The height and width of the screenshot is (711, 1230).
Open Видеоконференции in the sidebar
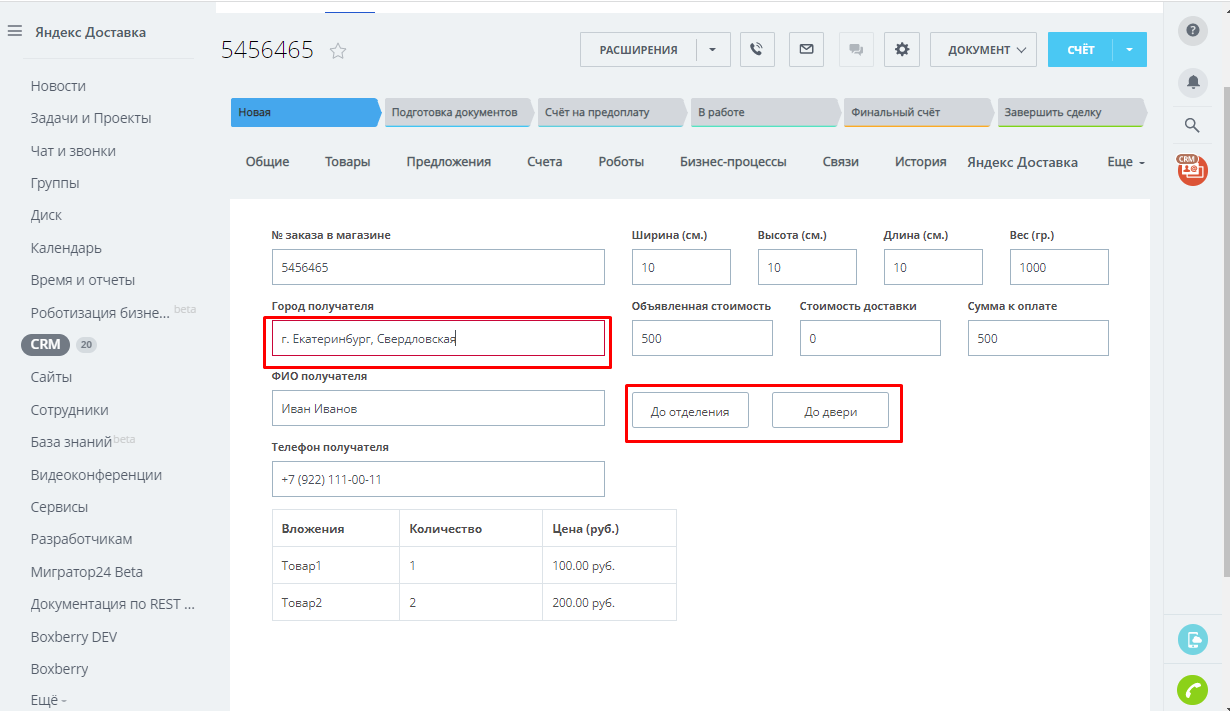point(96,475)
